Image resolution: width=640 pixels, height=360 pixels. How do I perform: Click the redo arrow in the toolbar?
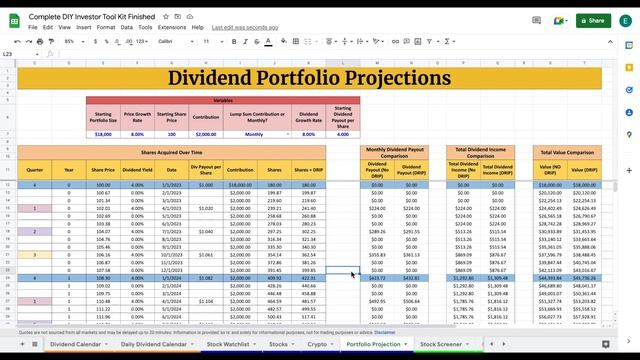coord(29,42)
